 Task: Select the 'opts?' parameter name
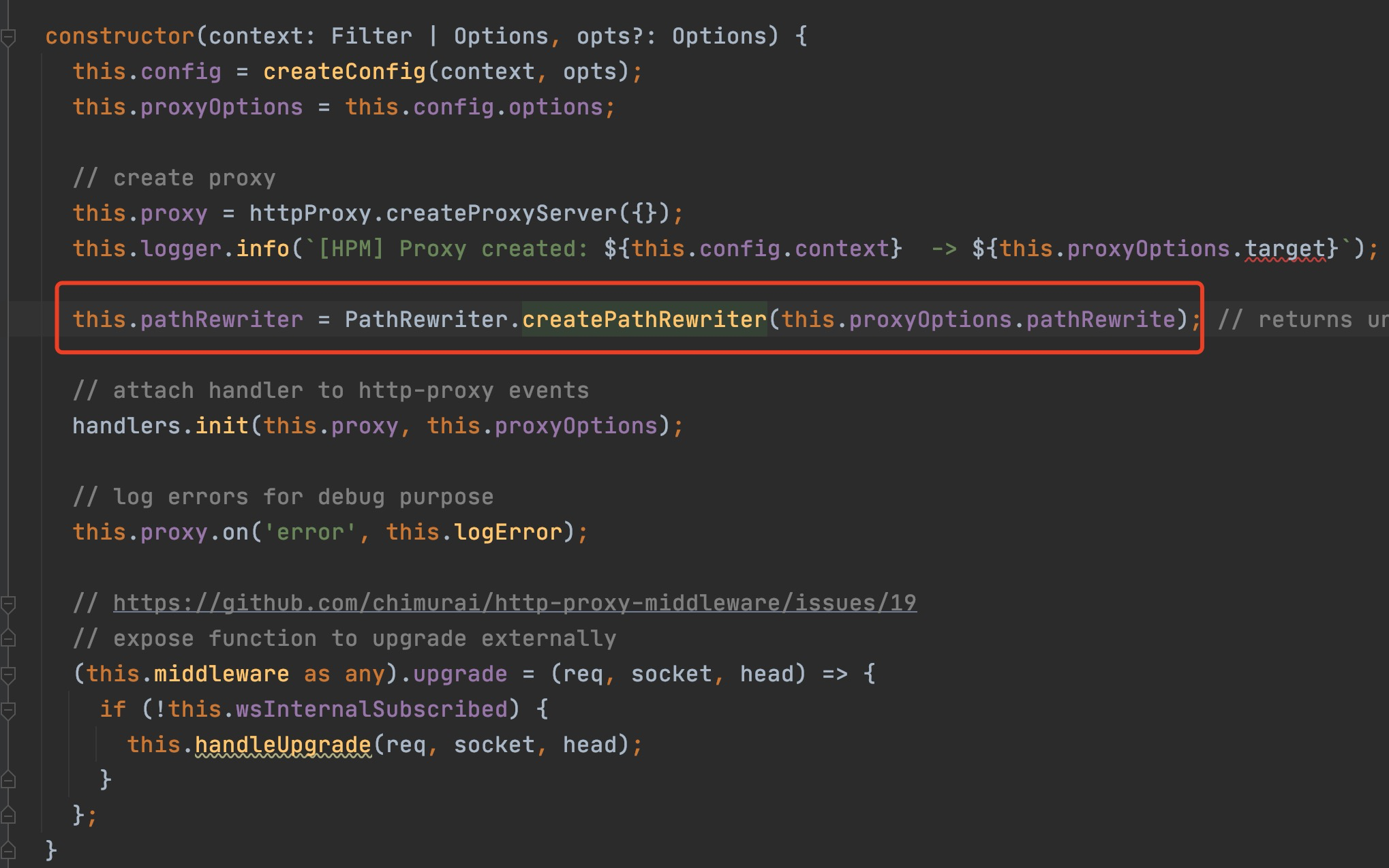click(x=610, y=36)
